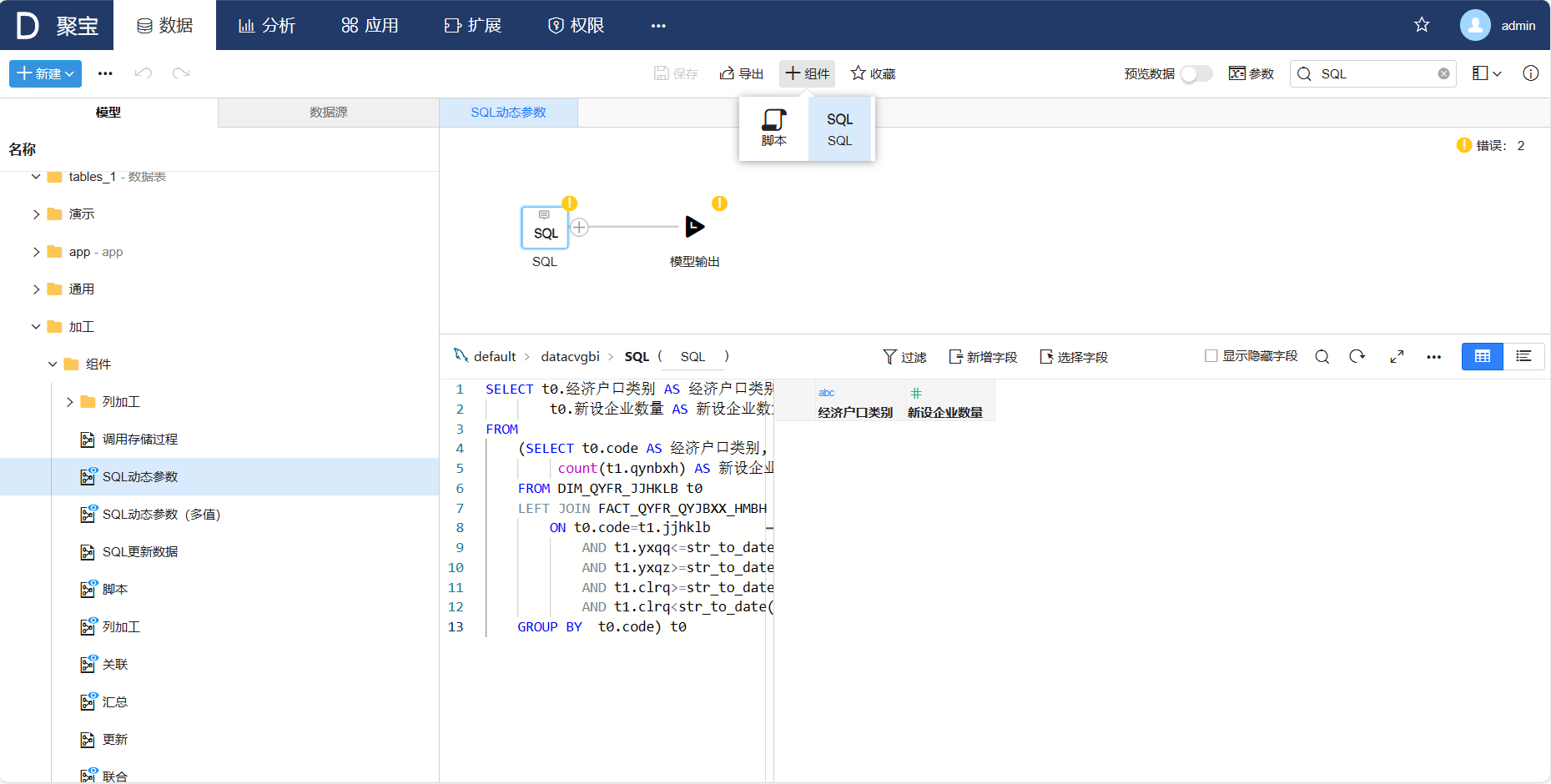Check the 显示隐藏字段 checkbox
1551x784 pixels.
[1211, 356]
